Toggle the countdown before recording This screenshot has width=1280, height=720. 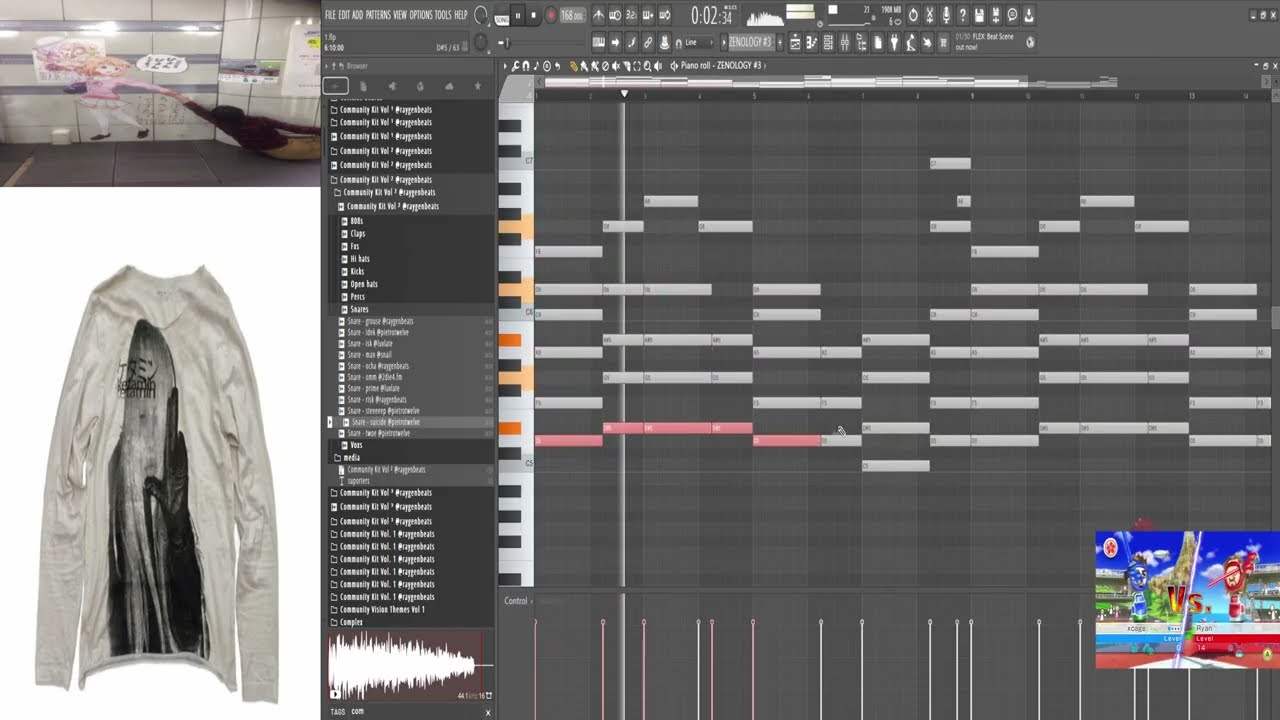point(631,15)
